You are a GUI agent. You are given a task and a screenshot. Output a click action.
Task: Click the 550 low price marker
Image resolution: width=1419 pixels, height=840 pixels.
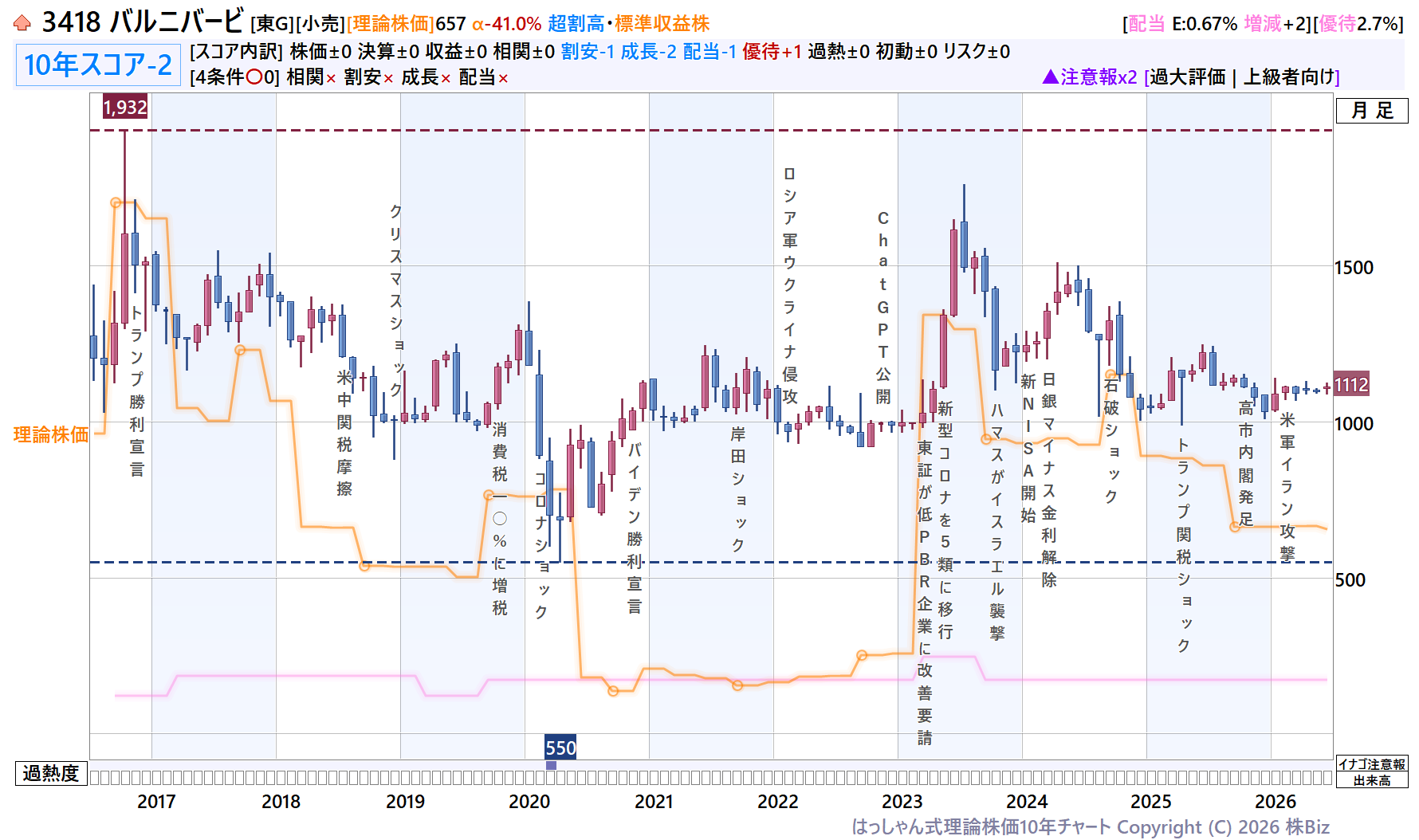560,748
